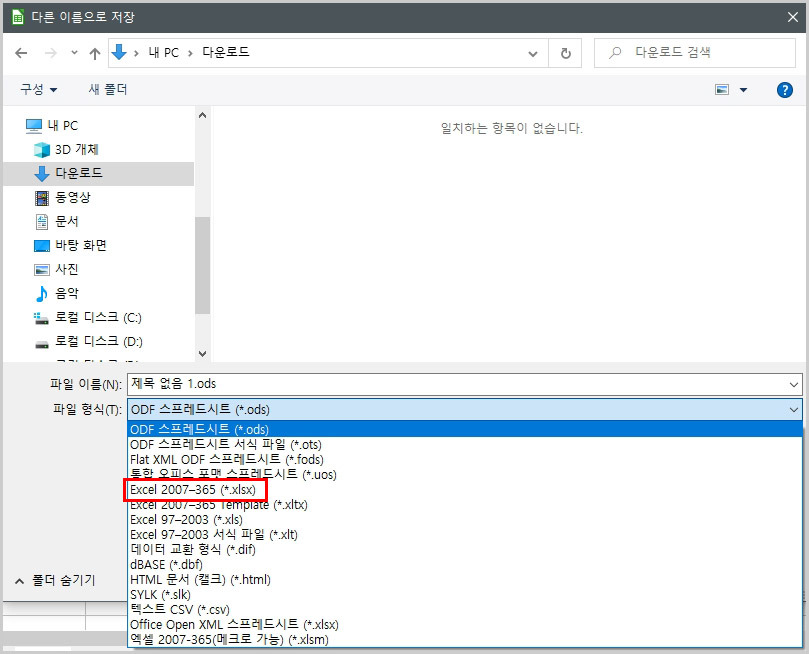The image size is (809, 654).
Task: Open the 음악 folder from the sidebar
Action: point(67,294)
